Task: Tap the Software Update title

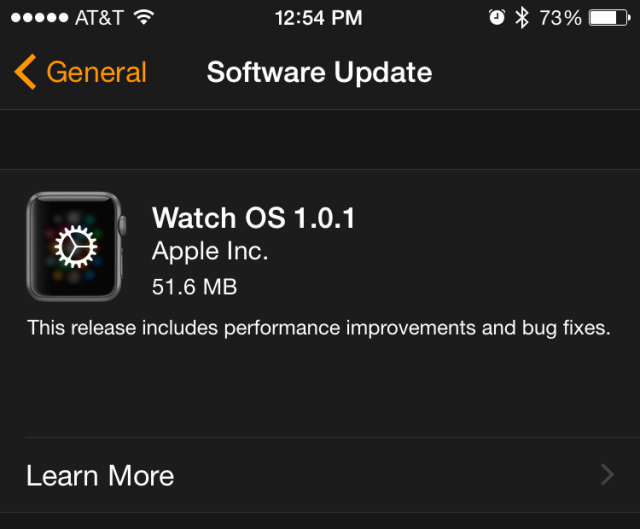Action: pyautogui.click(x=319, y=72)
